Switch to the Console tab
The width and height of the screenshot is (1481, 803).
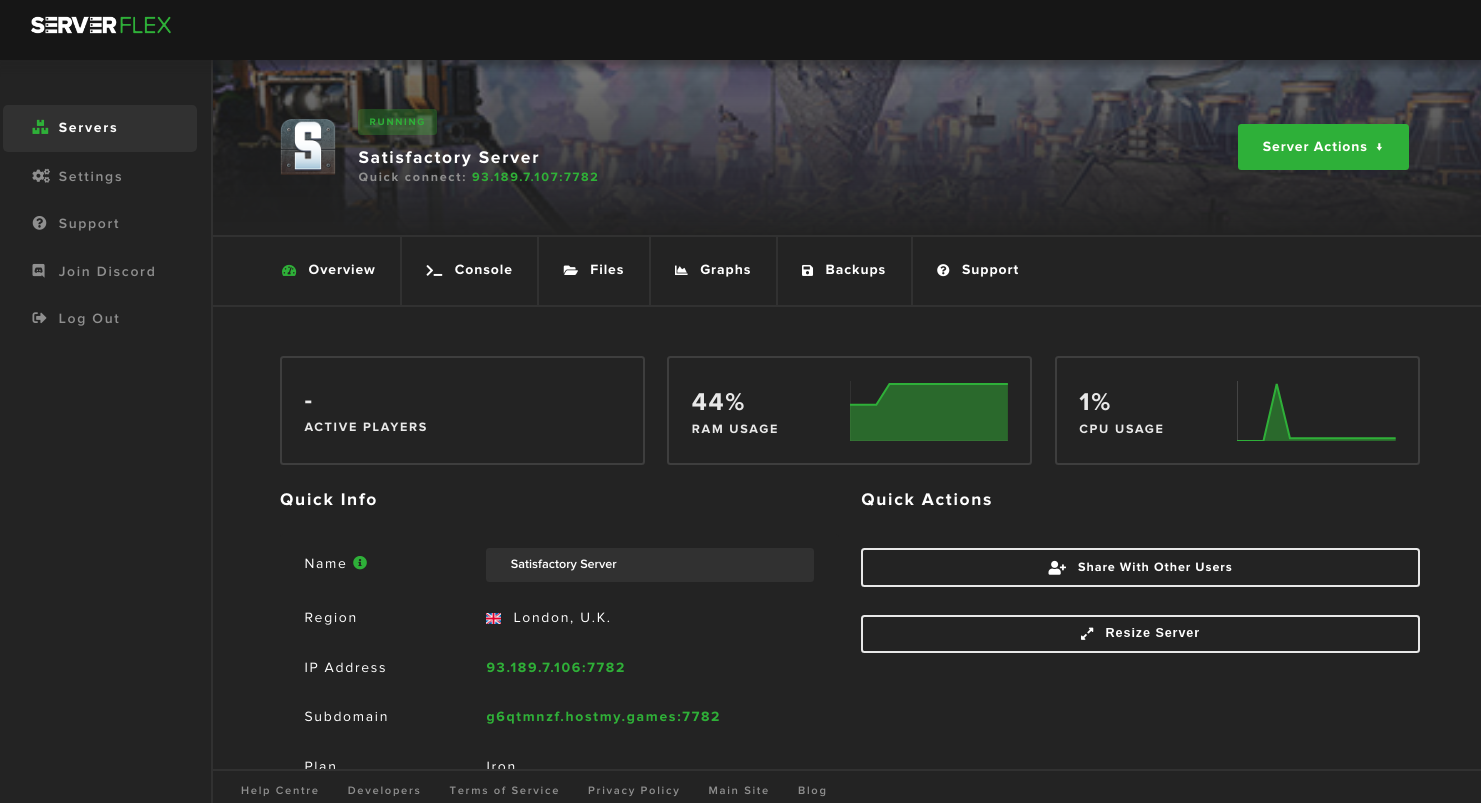(x=470, y=270)
